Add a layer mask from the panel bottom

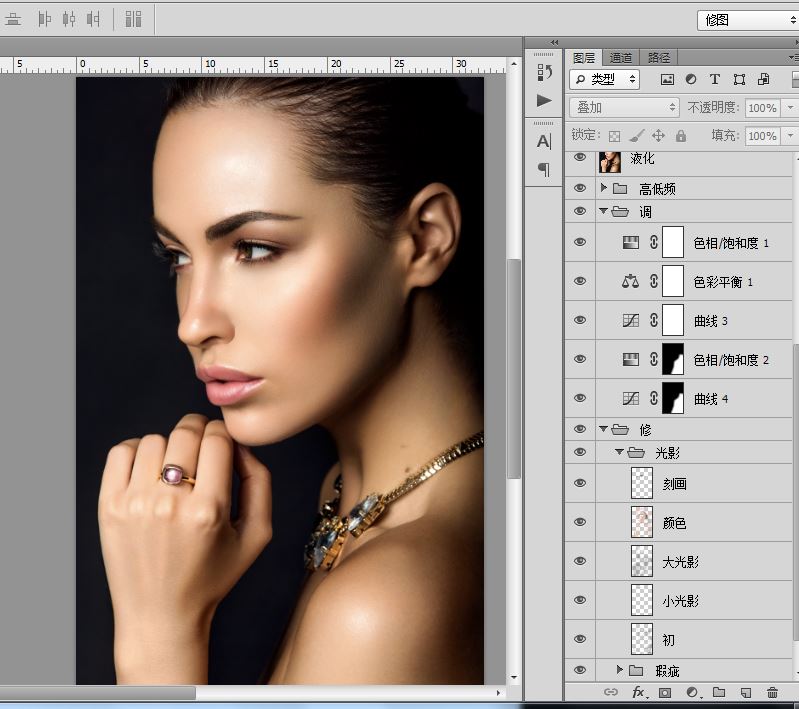point(664,692)
